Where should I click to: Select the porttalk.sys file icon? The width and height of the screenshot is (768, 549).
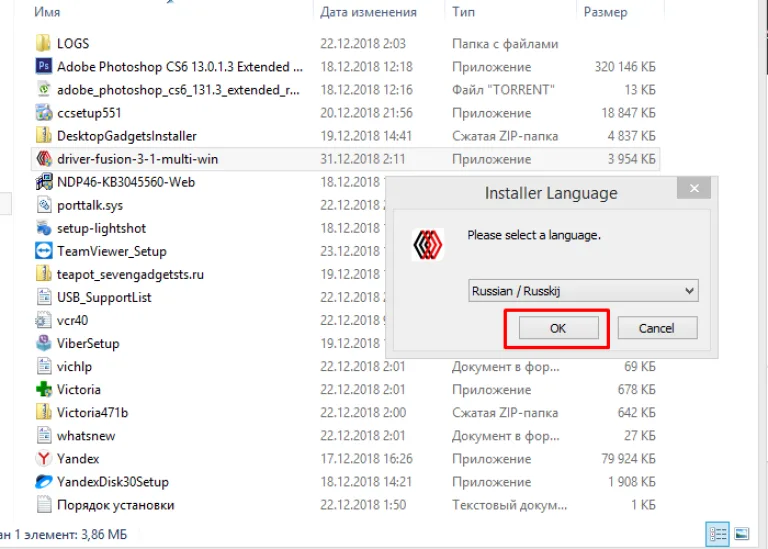click(43, 205)
